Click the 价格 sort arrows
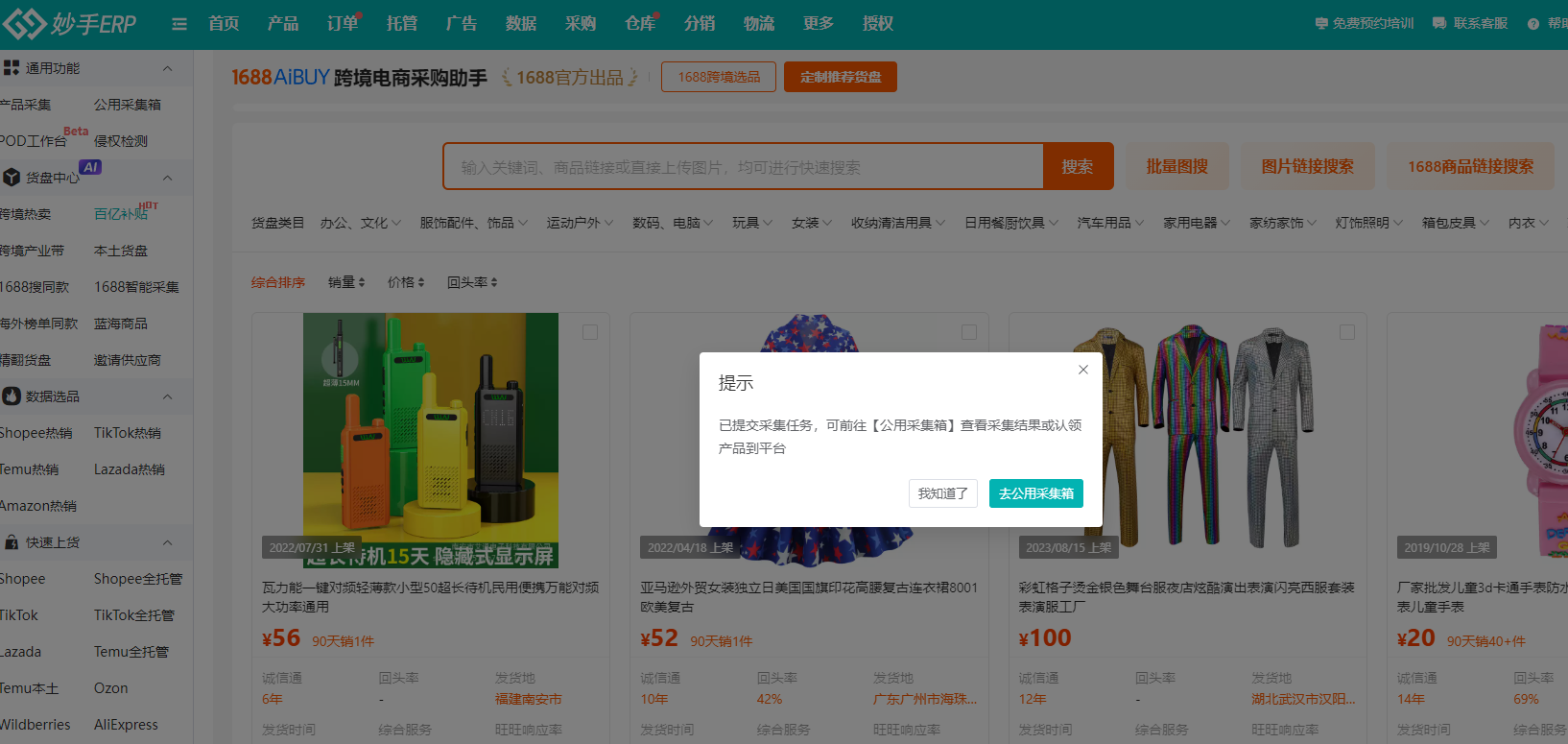1568x744 pixels. (420, 282)
